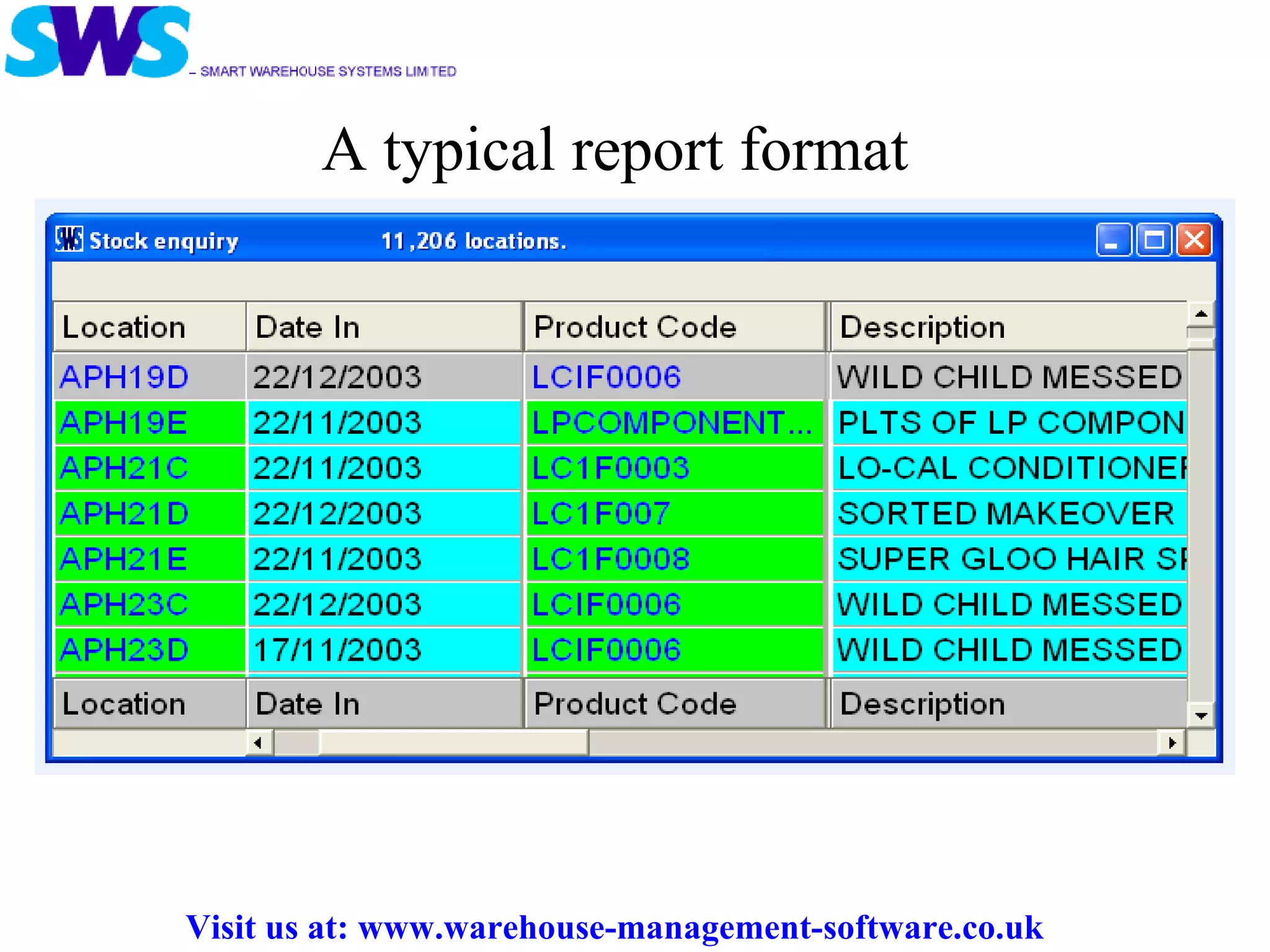The width and height of the screenshot is (1270, 952).
Task: Click the horizontal scrollbar thumb
Action: pos(453,743)
